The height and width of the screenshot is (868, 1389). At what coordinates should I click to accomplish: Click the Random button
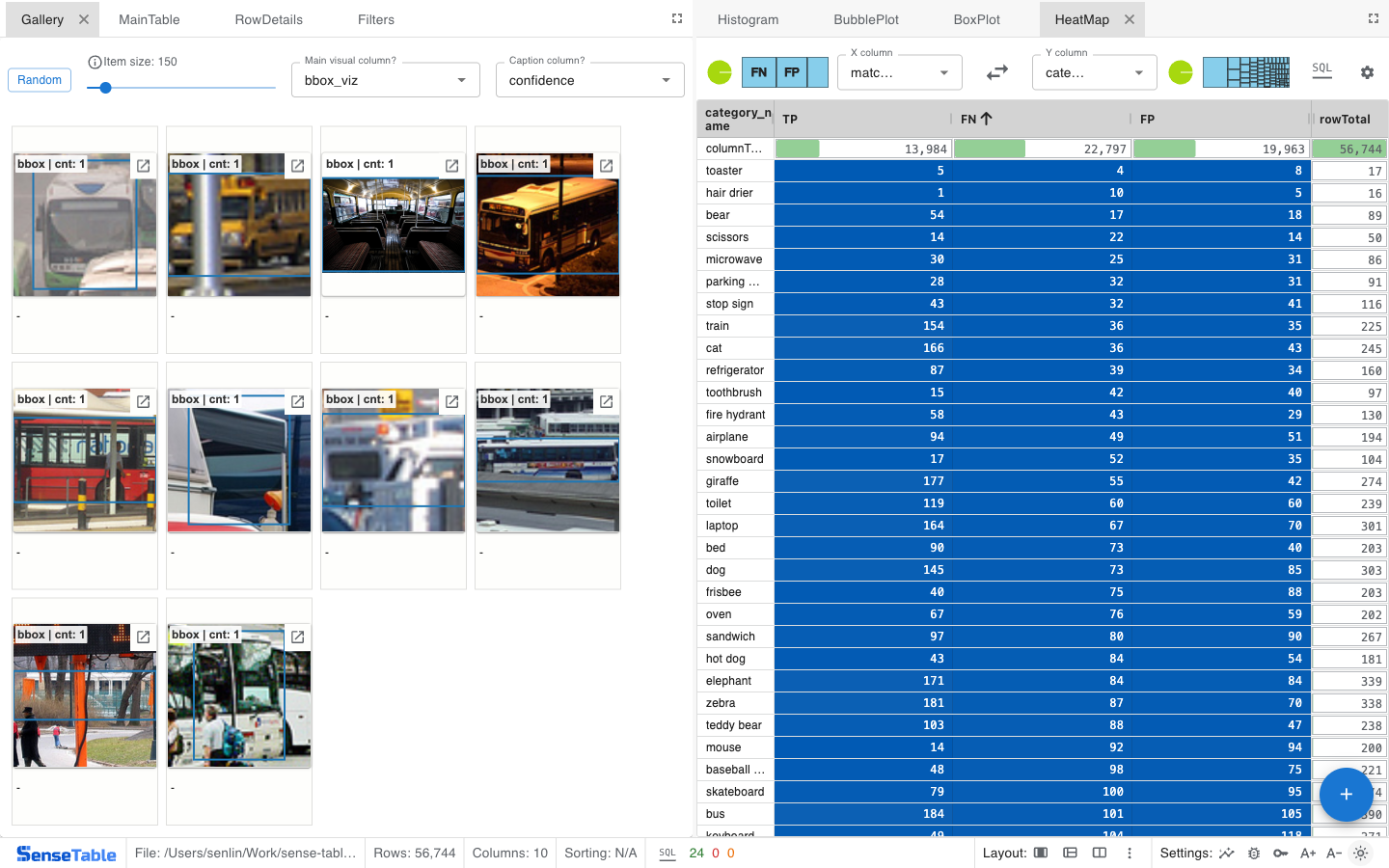(40, 80)
